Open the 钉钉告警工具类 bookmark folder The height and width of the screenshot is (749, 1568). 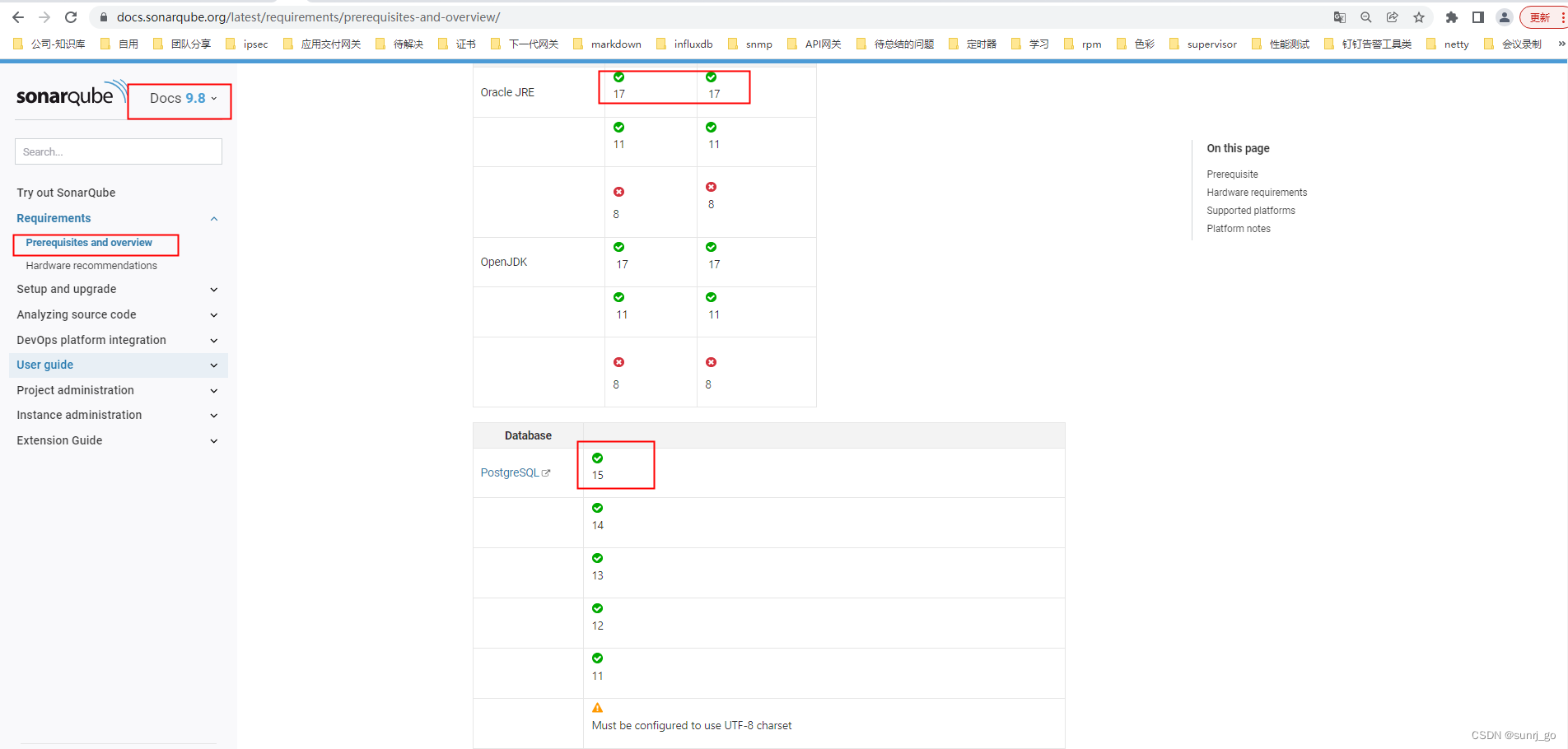pos(1368,44)
